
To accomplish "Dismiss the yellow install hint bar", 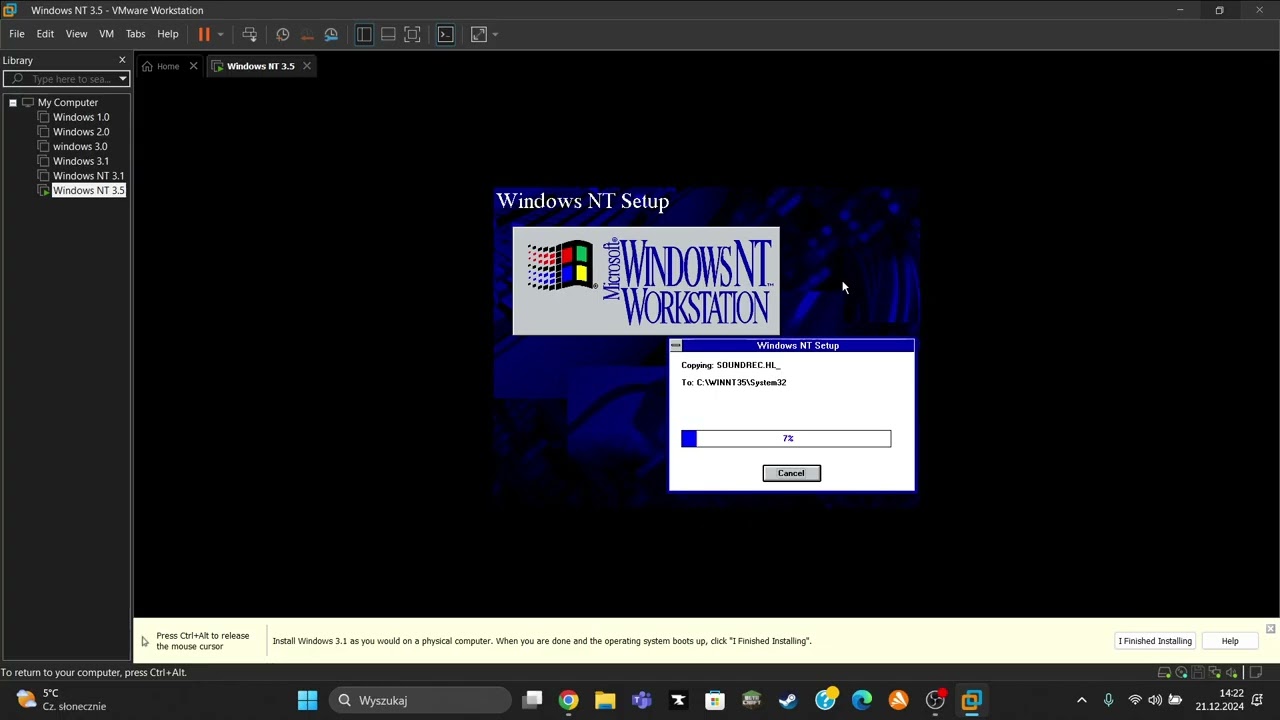I will [1270, 629].
